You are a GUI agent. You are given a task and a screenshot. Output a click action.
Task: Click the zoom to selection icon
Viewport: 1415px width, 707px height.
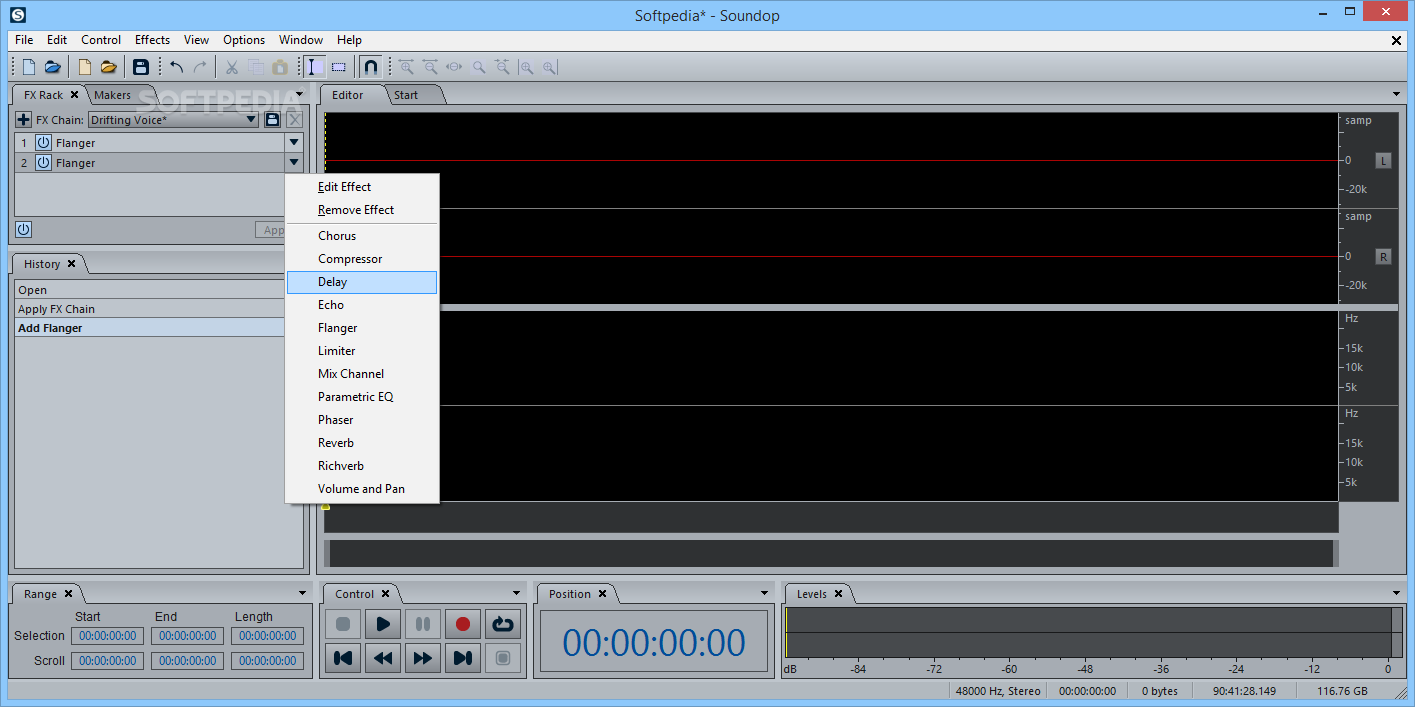point(502,67)
